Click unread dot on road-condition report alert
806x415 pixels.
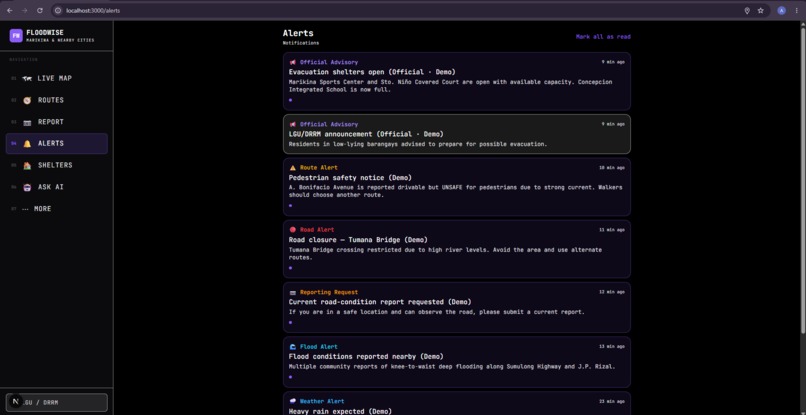[290, 322]
